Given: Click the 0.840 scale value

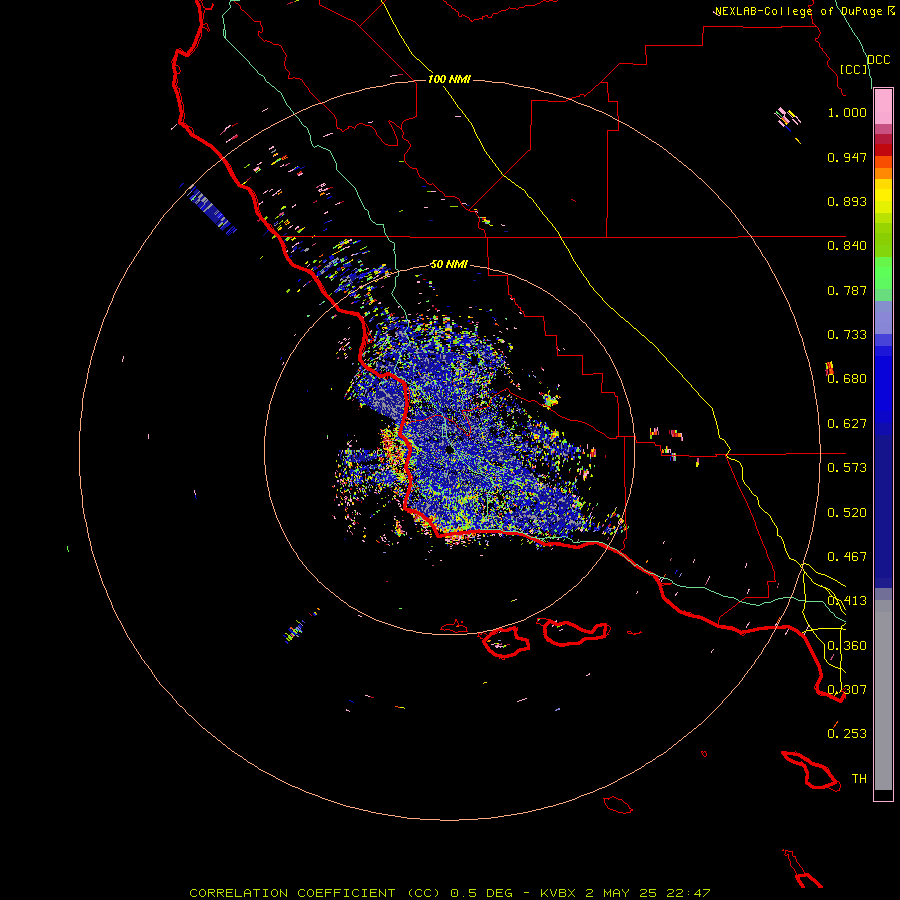Looking at the screenshot, I should pos(847,246).
